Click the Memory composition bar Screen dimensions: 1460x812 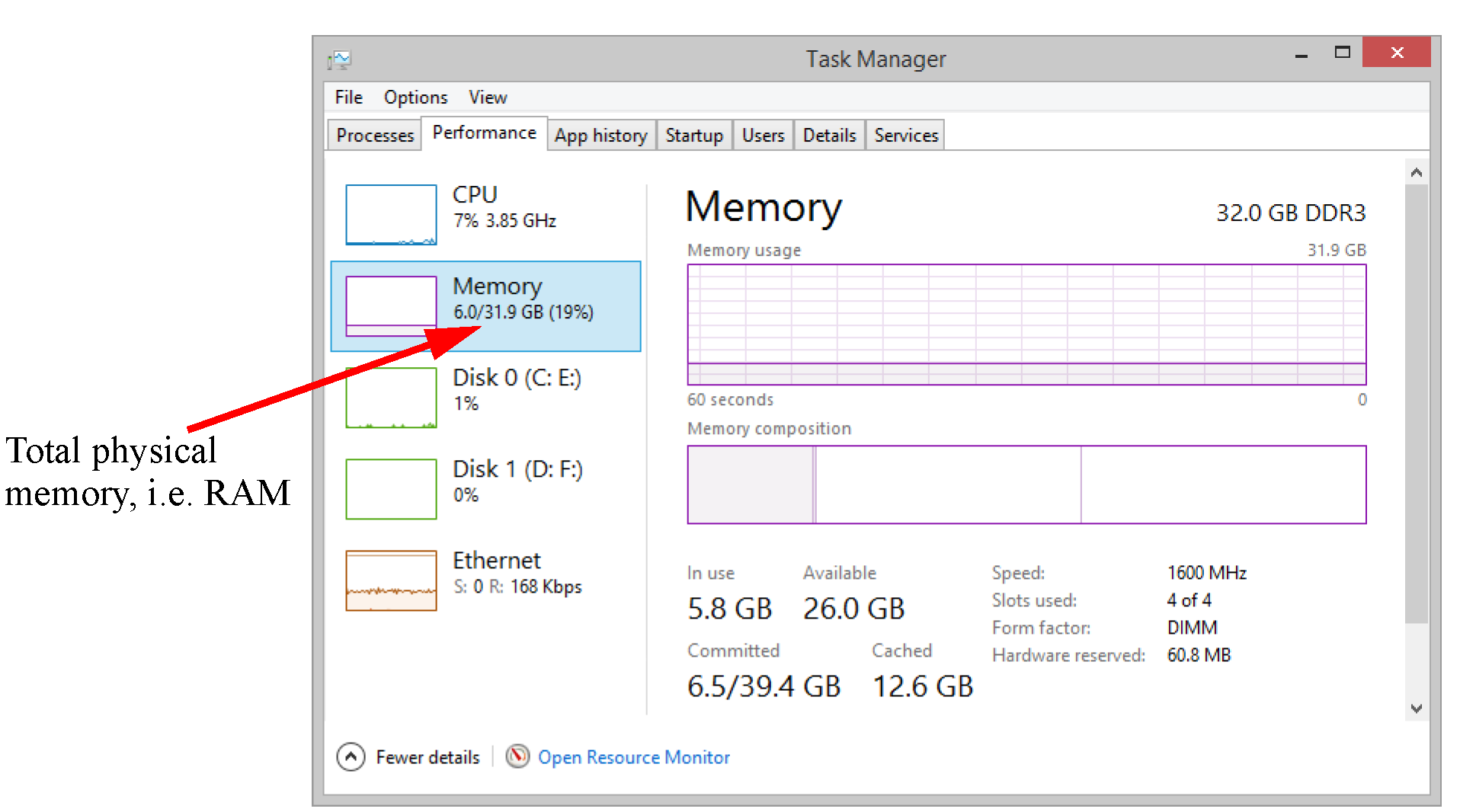pyautogui.click(x=1026, y=484)
